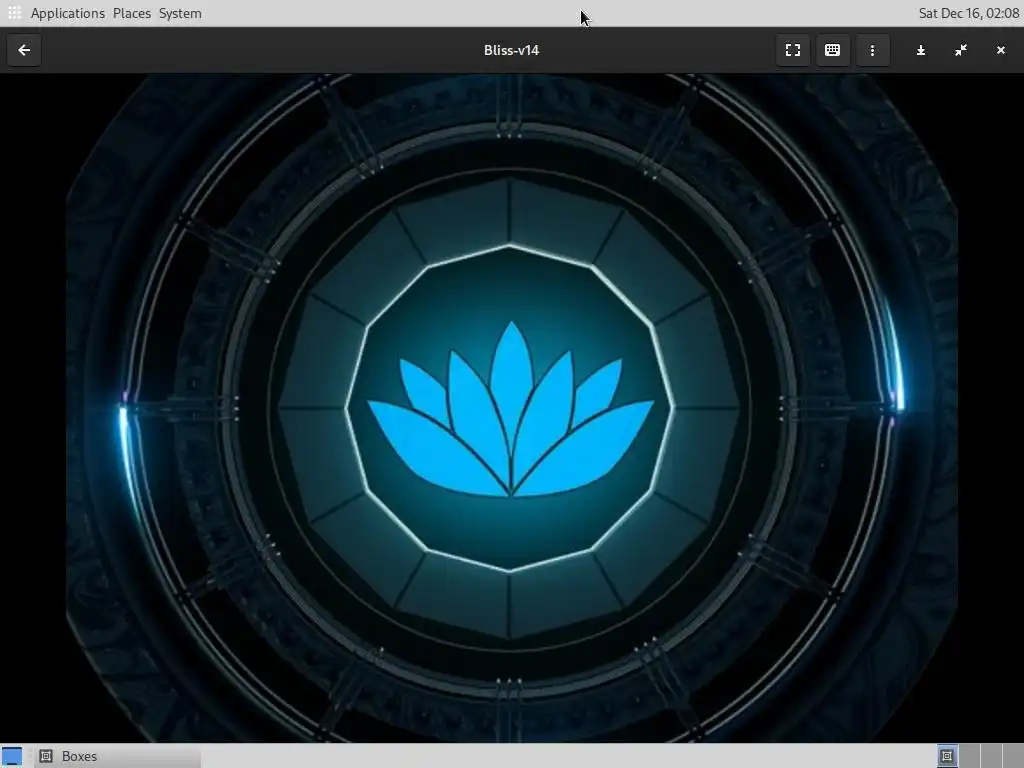1024x768 pixels.
Task: Open the clock showing Sat Dec 16, 02:08
Action: click(968, 13)
